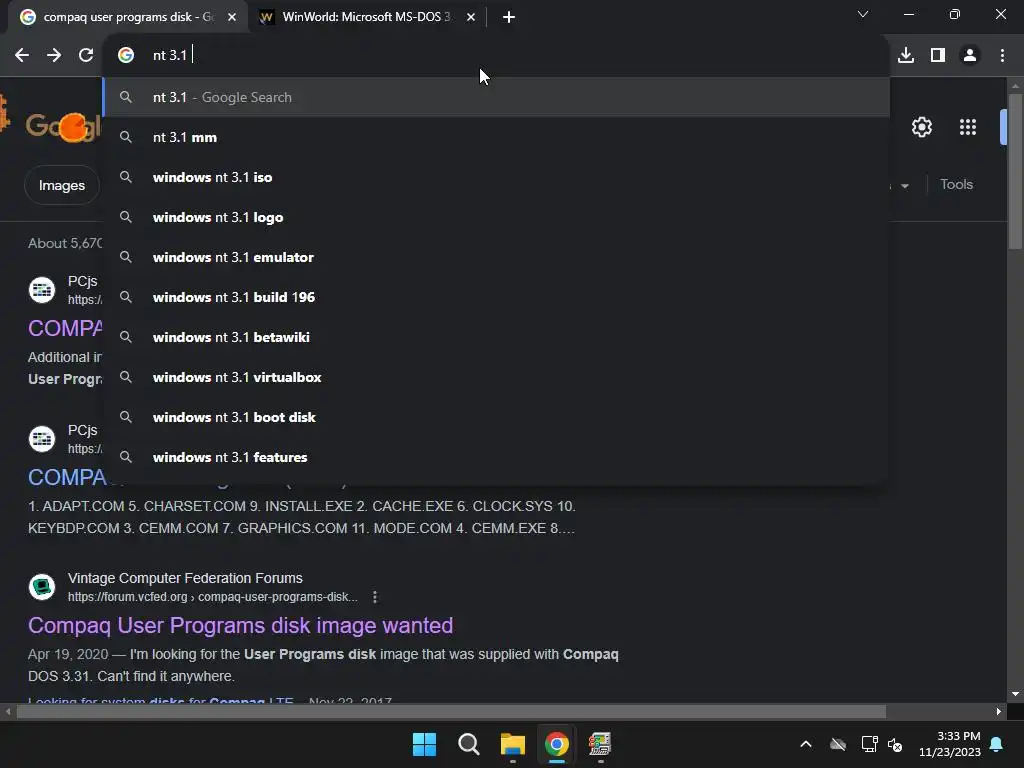Switch to WinWorld Microsoft MS-DOS tab

point(367,17)
